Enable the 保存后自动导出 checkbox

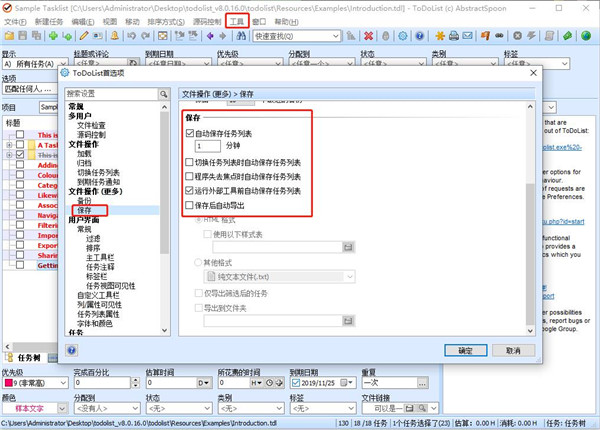[191, 204]
